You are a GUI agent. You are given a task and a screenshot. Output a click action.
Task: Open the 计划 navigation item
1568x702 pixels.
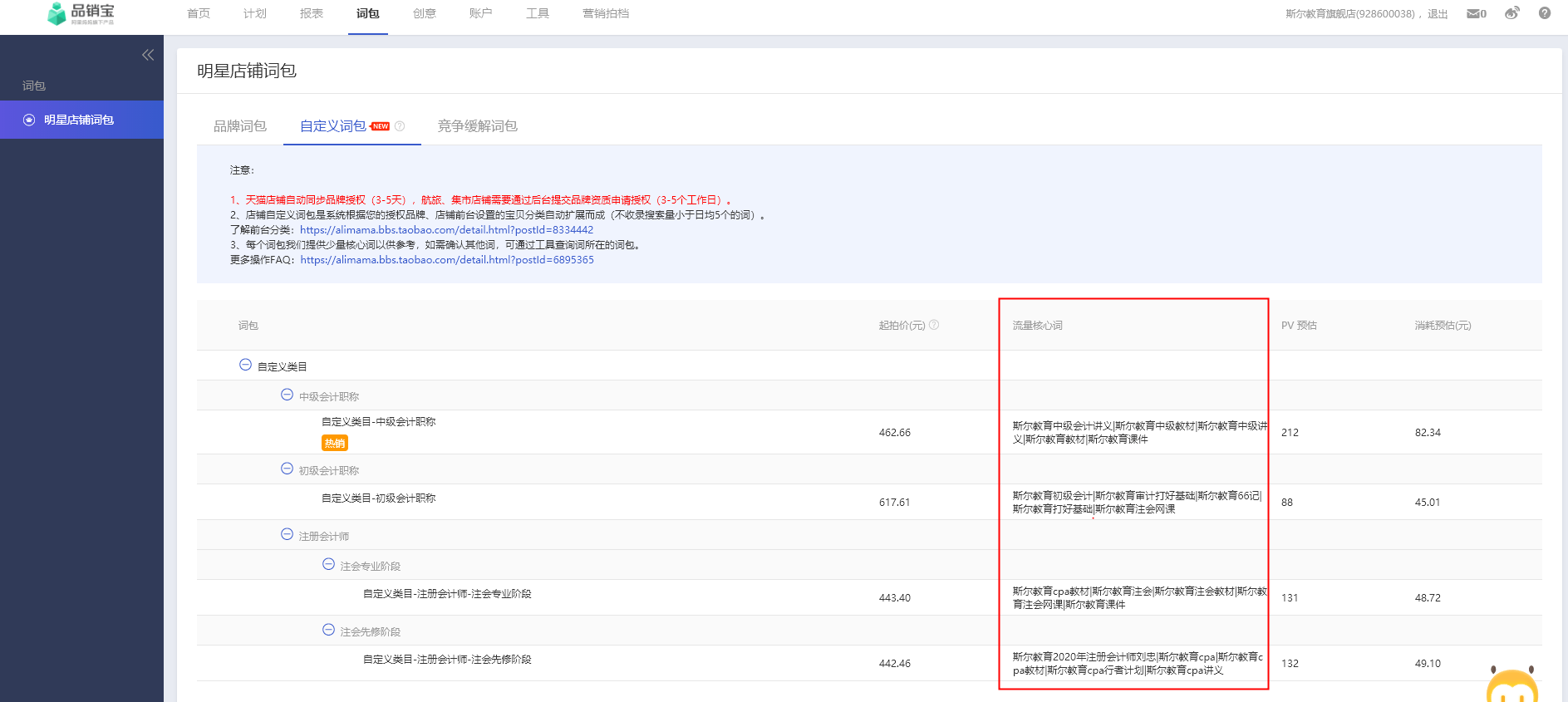point(255,13)
